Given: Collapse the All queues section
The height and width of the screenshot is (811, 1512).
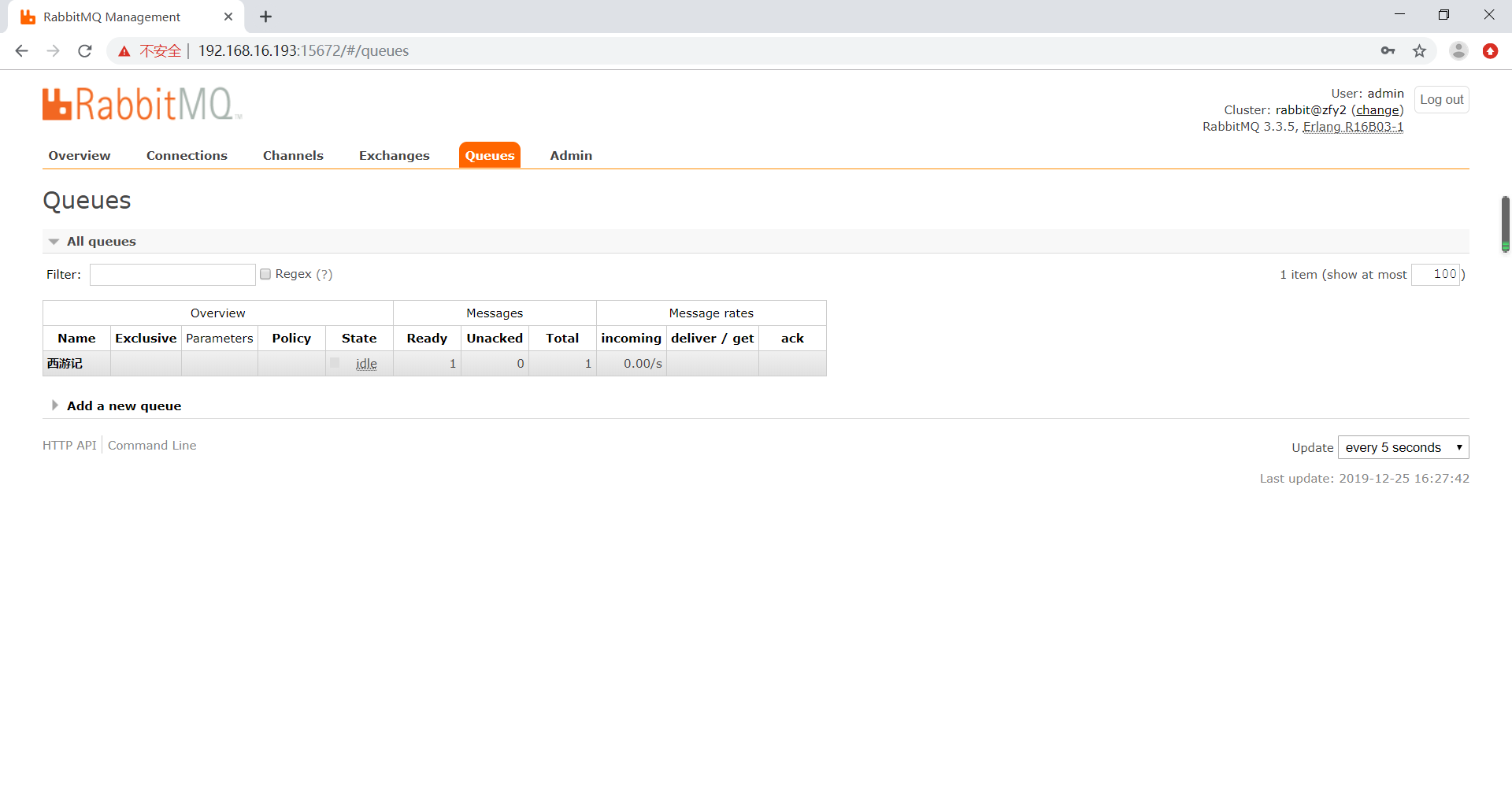Looking at the screenshot, I should (x=54, y=242).
